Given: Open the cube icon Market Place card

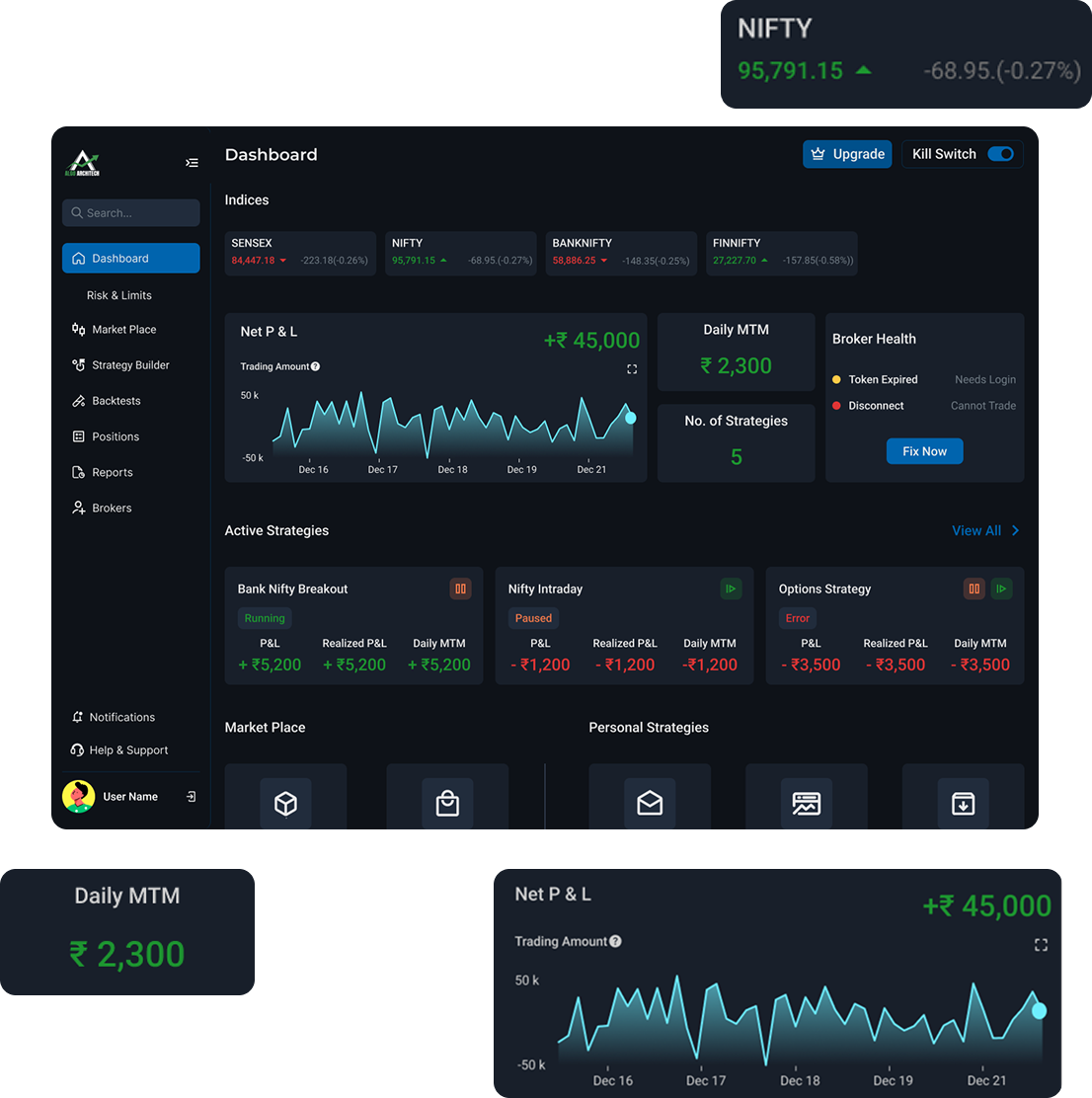Looking at the screenshot, I should pyautogui.click(x=285, y=803).
